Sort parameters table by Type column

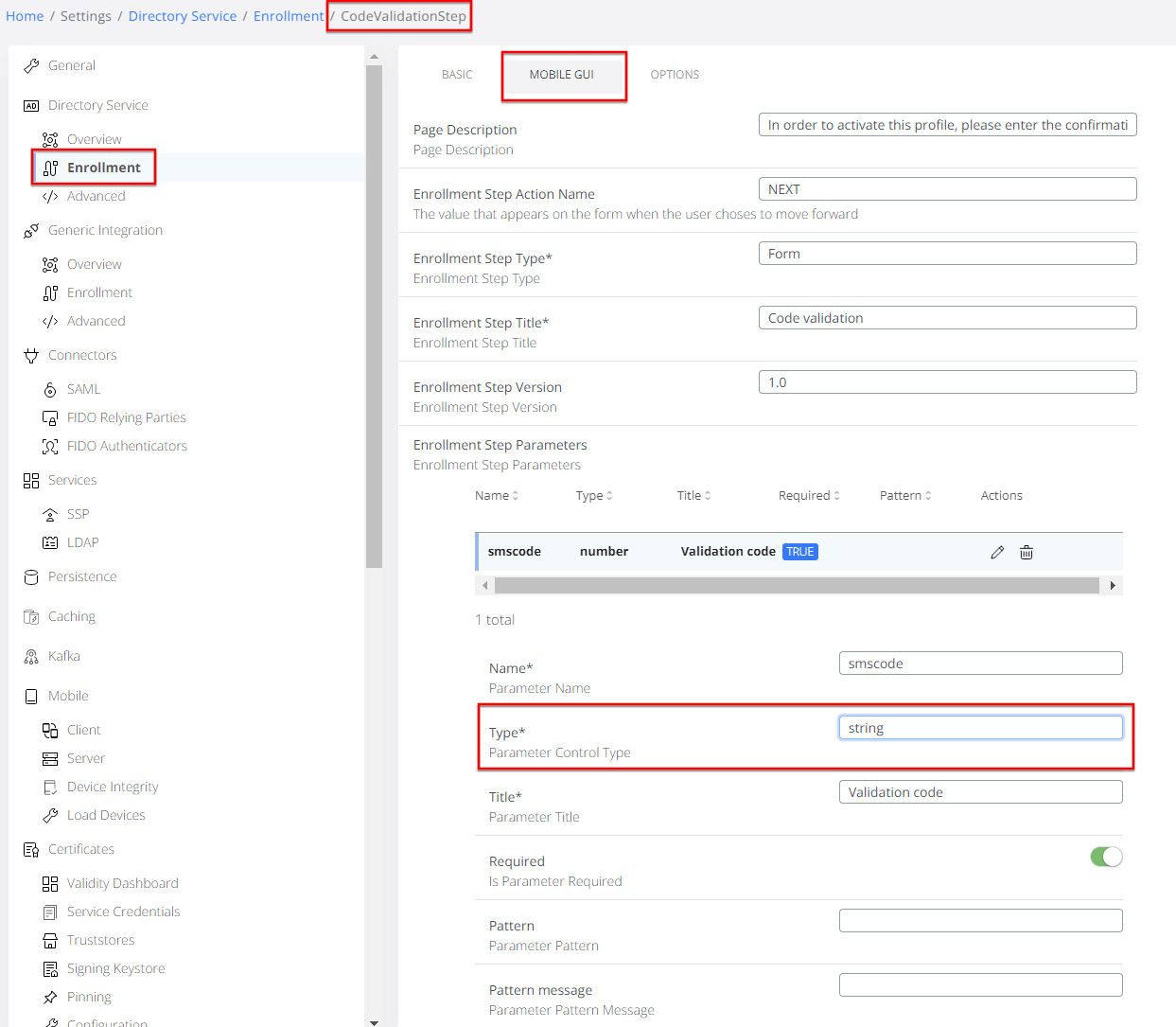(x=594, y=496)
